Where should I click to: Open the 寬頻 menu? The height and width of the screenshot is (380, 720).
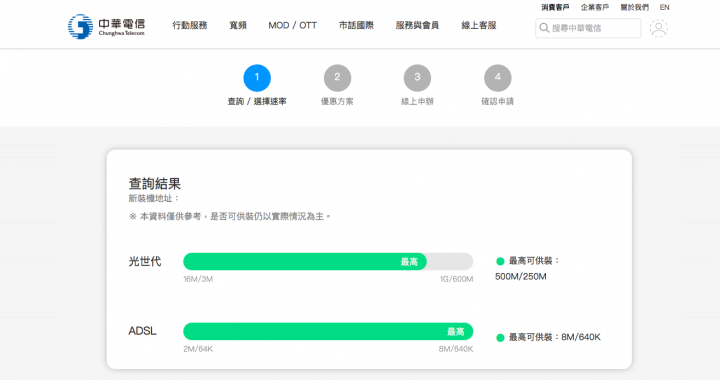(x=238, y=25)
